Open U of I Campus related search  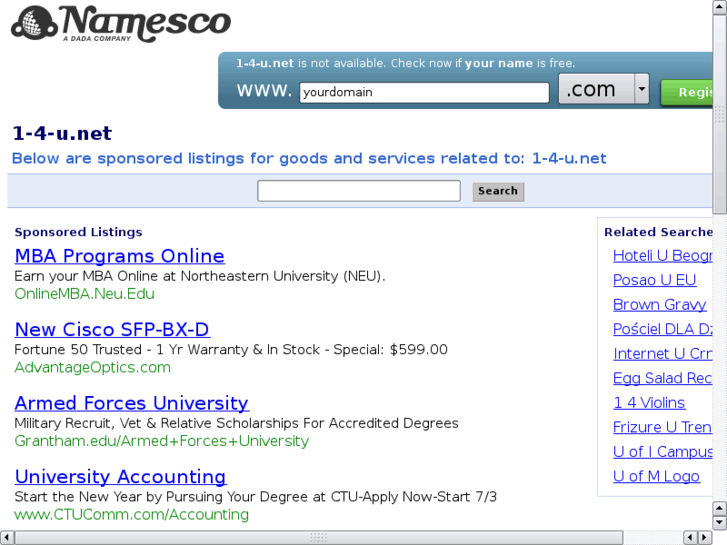point(663,452)
